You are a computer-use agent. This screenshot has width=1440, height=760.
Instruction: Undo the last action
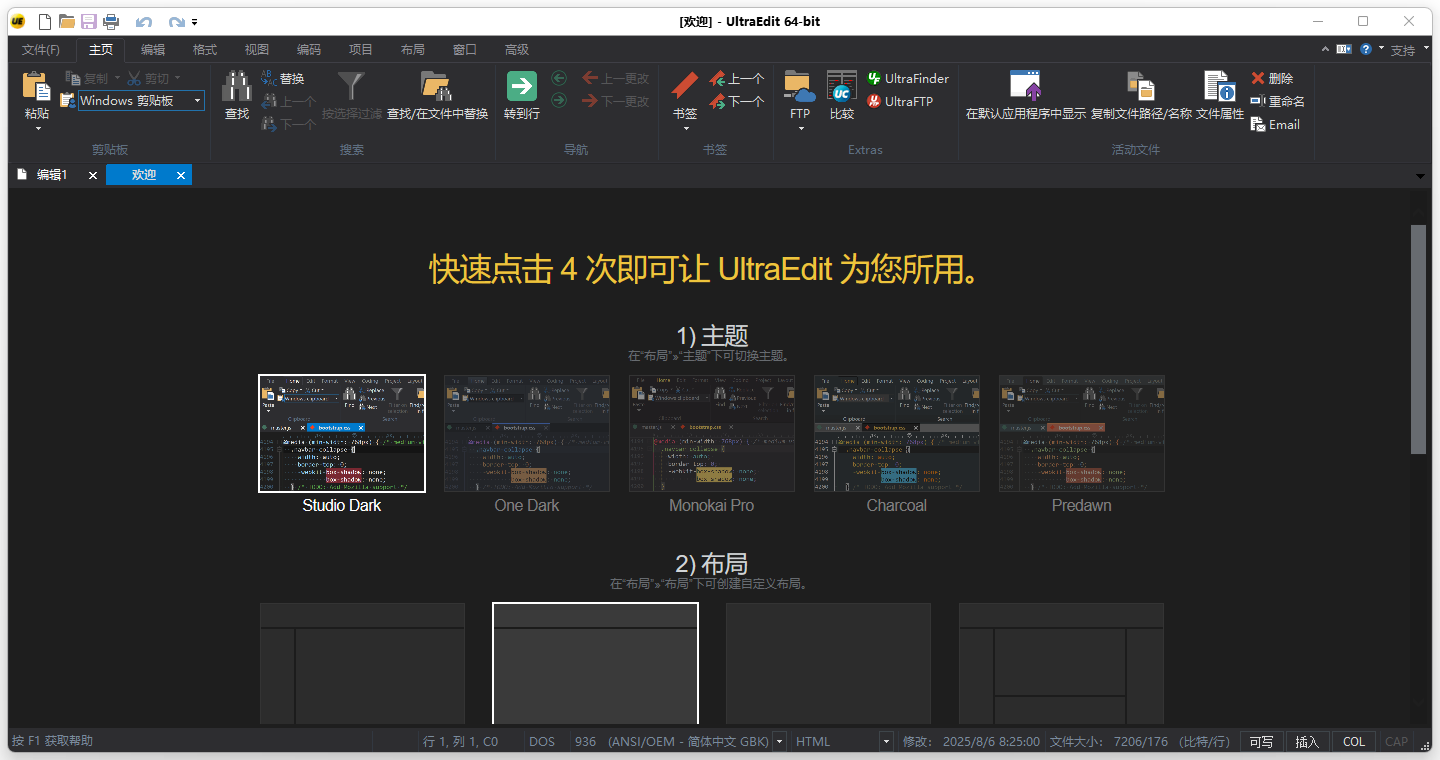point(144,21)
